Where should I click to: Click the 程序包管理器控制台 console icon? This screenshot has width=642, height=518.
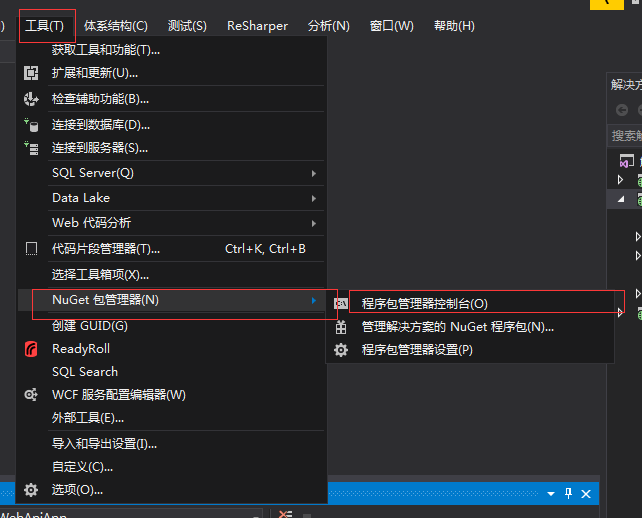[x=341, y=304]
